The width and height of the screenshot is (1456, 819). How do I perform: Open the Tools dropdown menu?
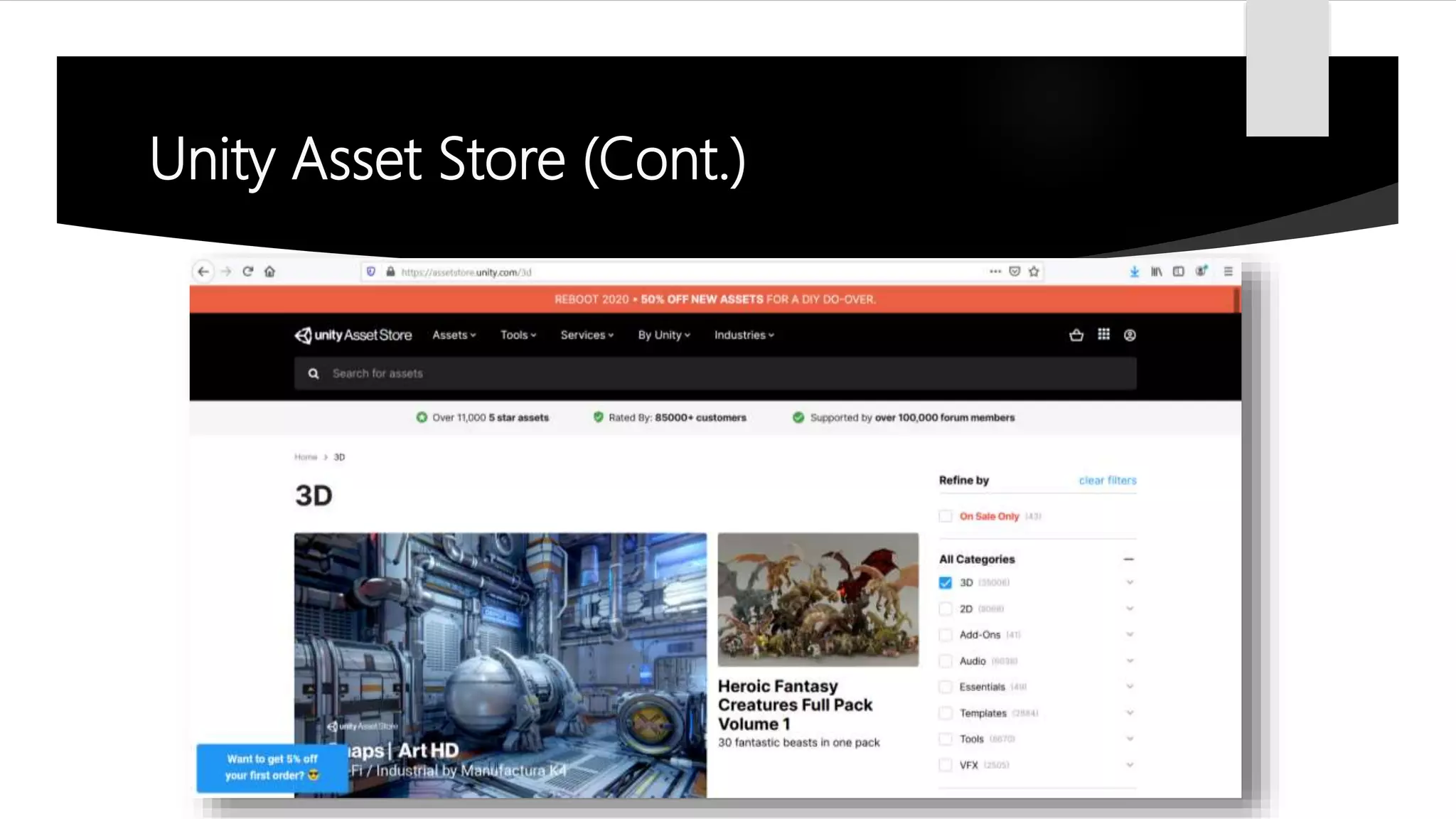[518, 335]
